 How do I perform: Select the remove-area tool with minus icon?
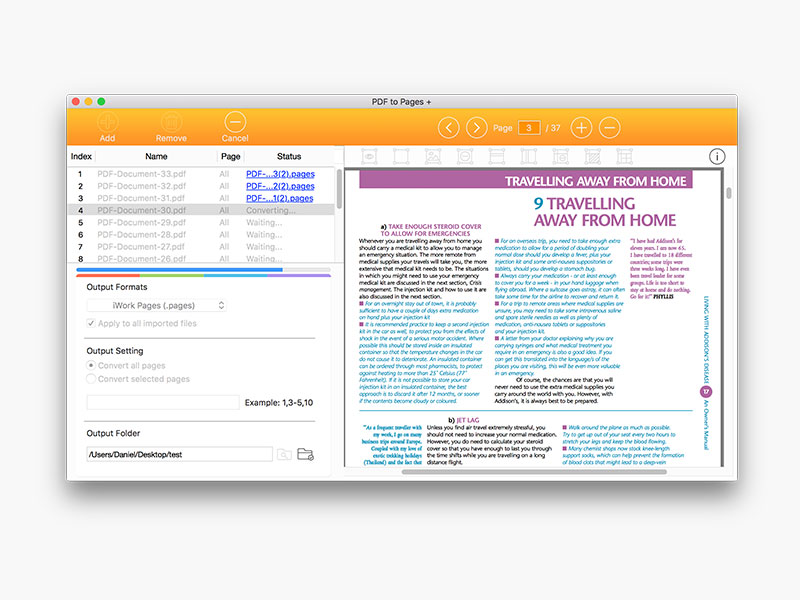click(x=465, y=156)
